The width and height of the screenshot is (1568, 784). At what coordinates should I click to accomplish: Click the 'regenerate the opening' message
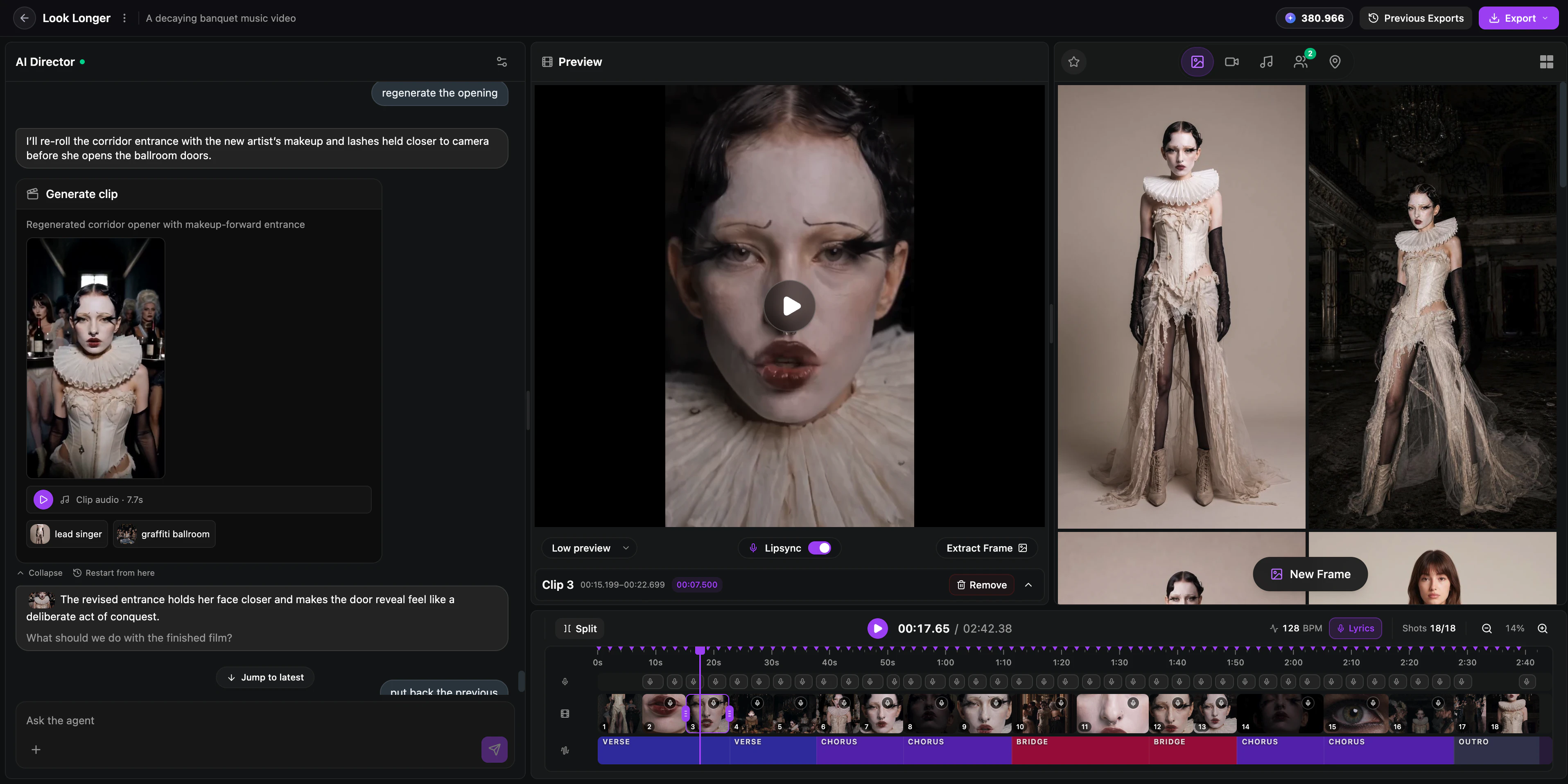(x=439, y=93)
